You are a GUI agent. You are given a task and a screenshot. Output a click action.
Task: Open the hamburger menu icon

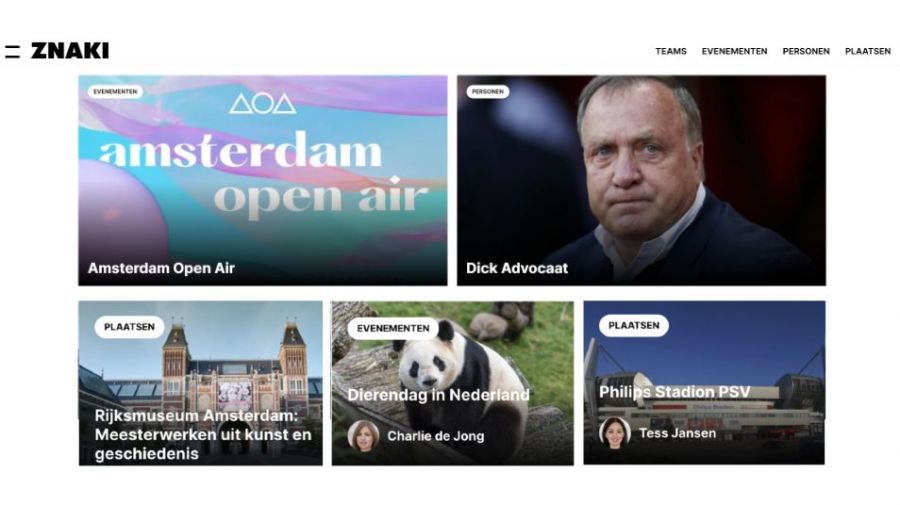click(13, 51)
